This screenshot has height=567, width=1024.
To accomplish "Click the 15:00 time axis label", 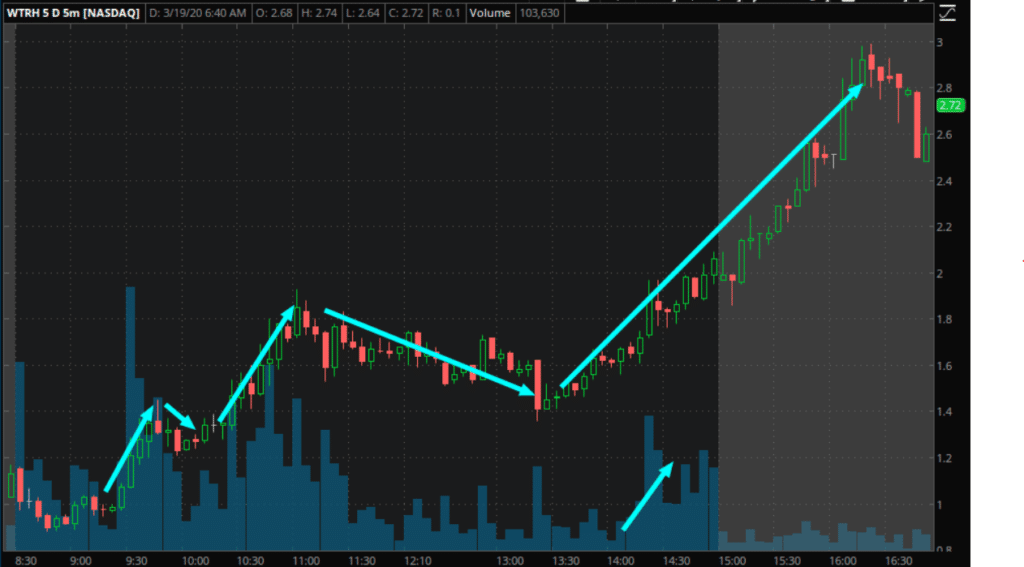I will coord(732,560).
